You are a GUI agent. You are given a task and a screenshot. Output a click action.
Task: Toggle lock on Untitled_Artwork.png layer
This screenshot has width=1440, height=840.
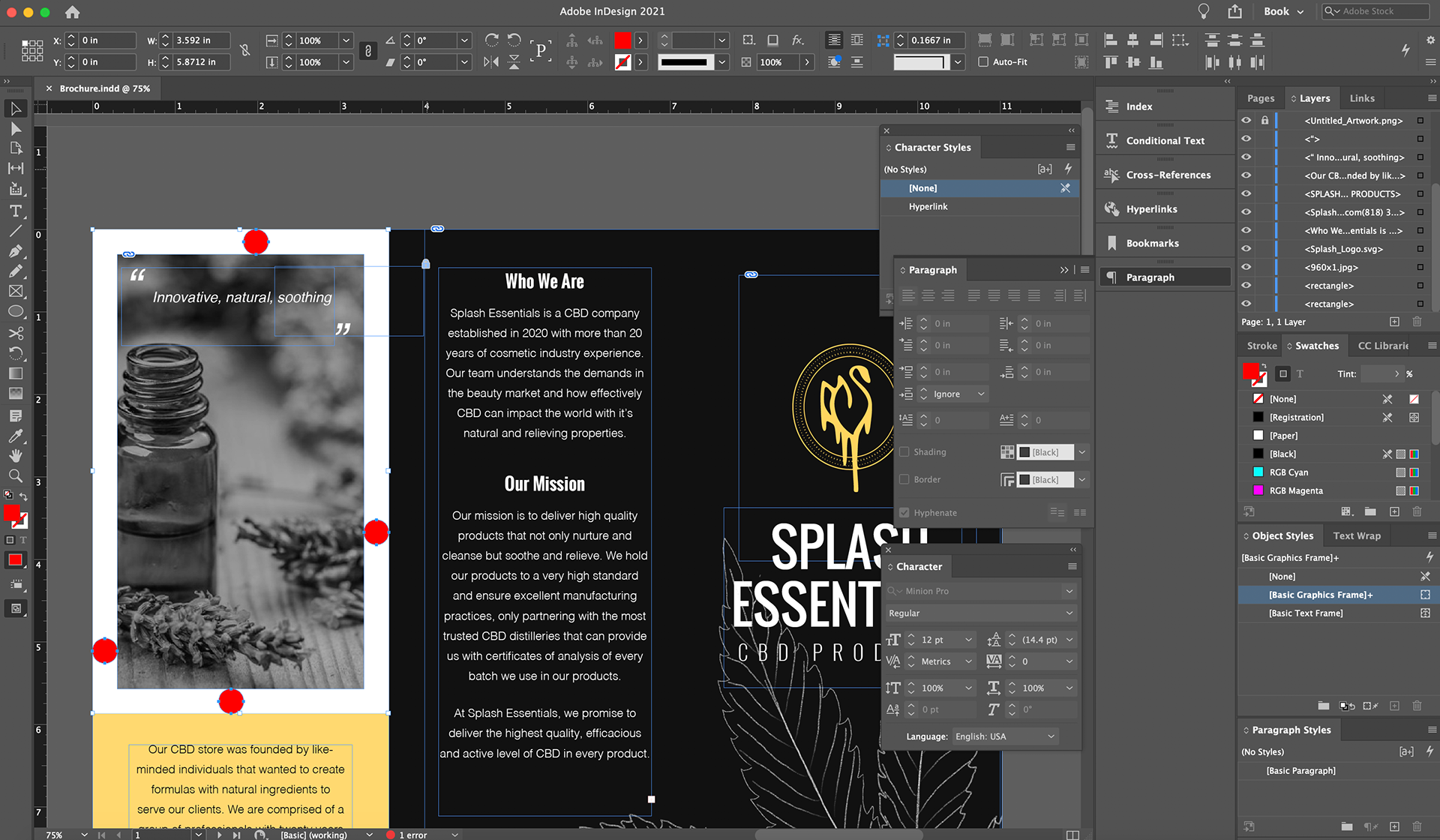pyautogui.click(x=1265, y=121)
